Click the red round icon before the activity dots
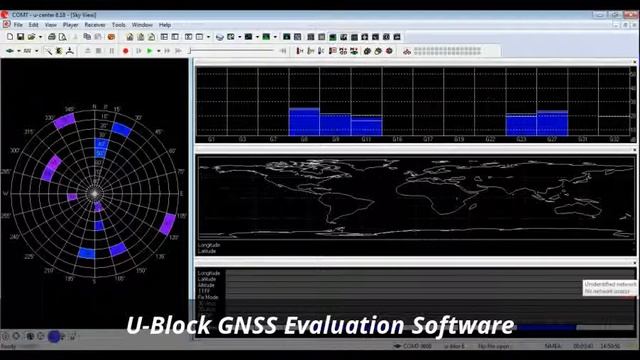The image size is (640, 360). (389, 51)
